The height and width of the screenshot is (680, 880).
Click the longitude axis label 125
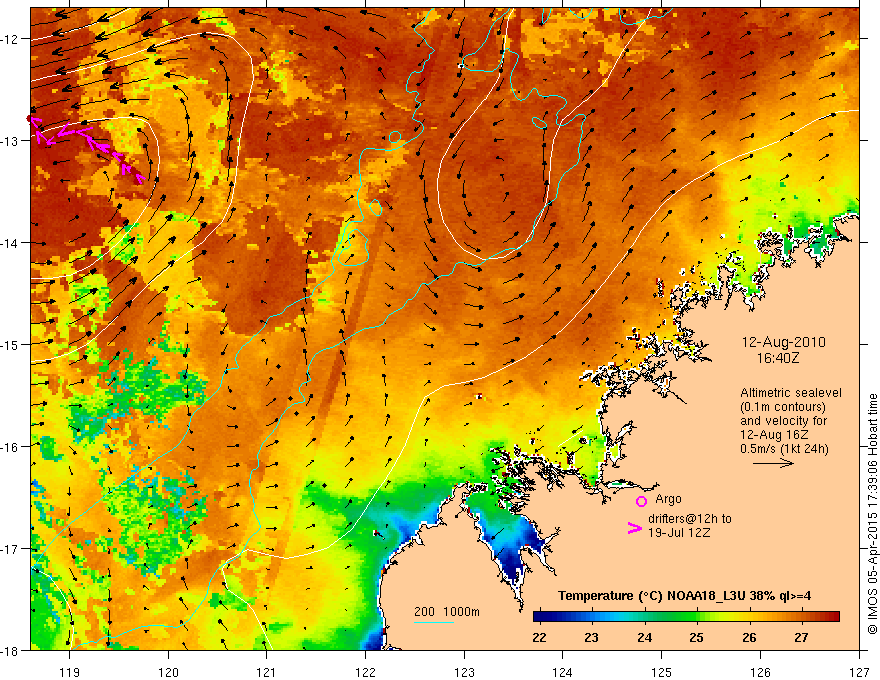(x=662, y=672)
